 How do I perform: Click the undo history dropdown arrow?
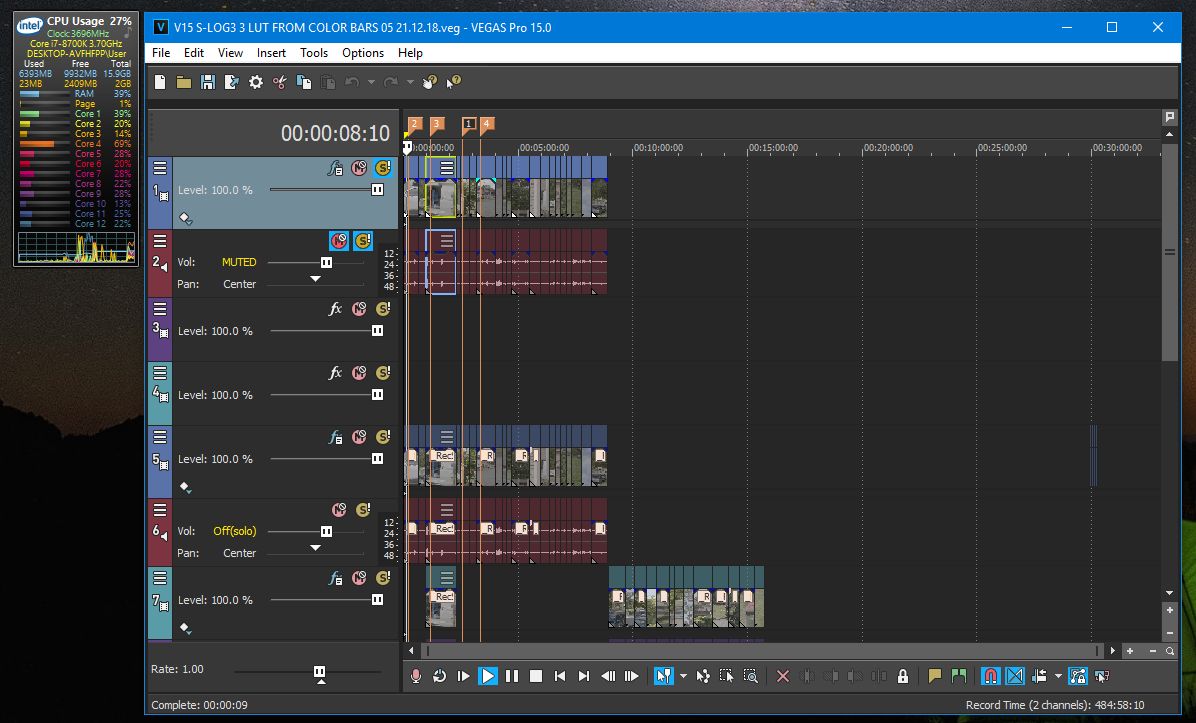tap(371, 82)
